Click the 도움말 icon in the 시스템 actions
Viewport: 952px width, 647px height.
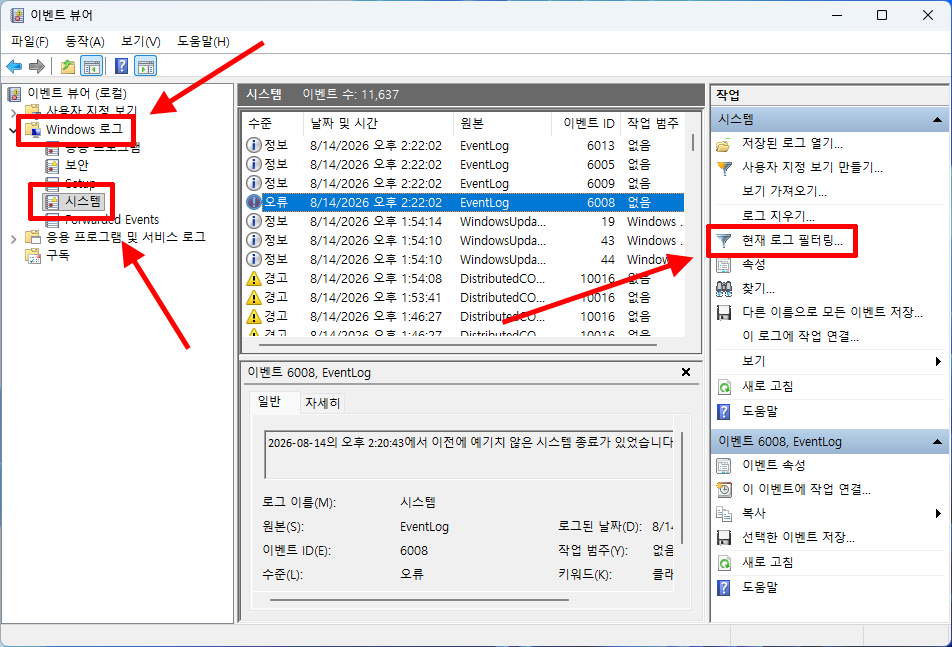pos(724,412)
